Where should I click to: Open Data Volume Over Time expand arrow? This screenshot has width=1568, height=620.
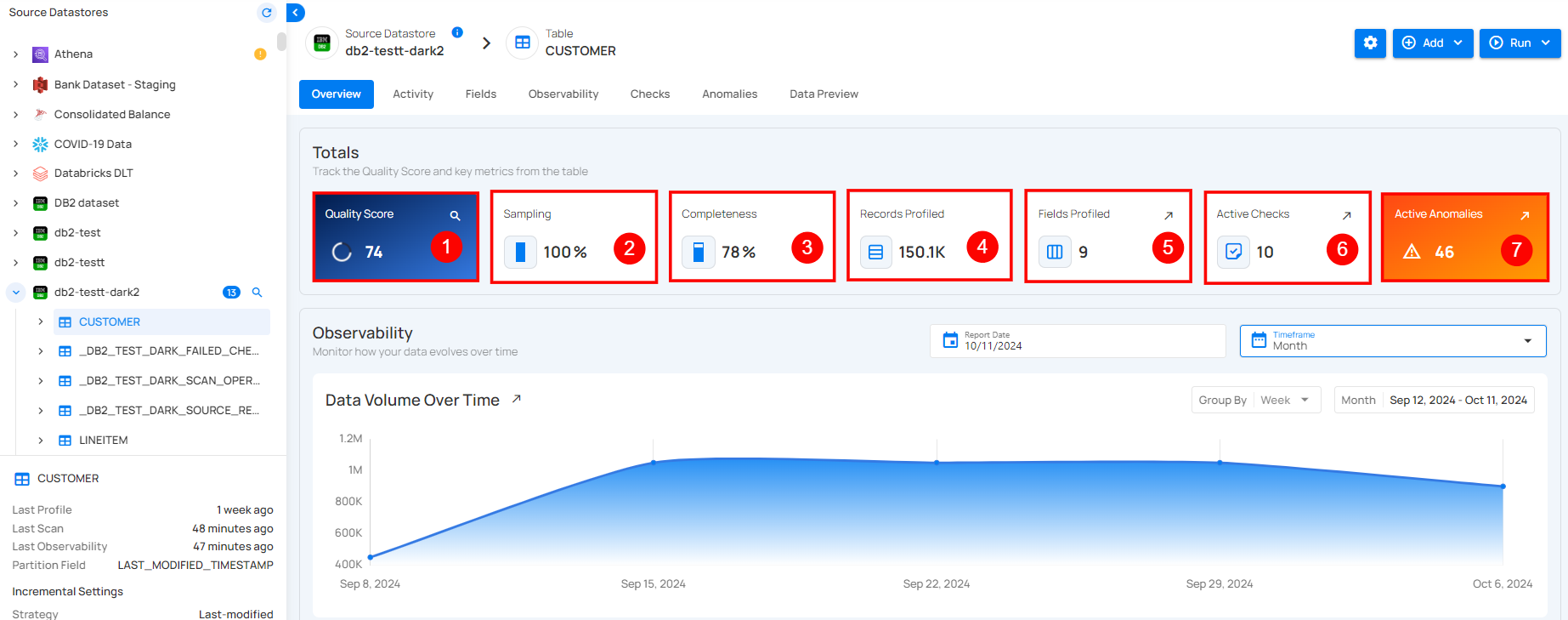click(516, 399)
